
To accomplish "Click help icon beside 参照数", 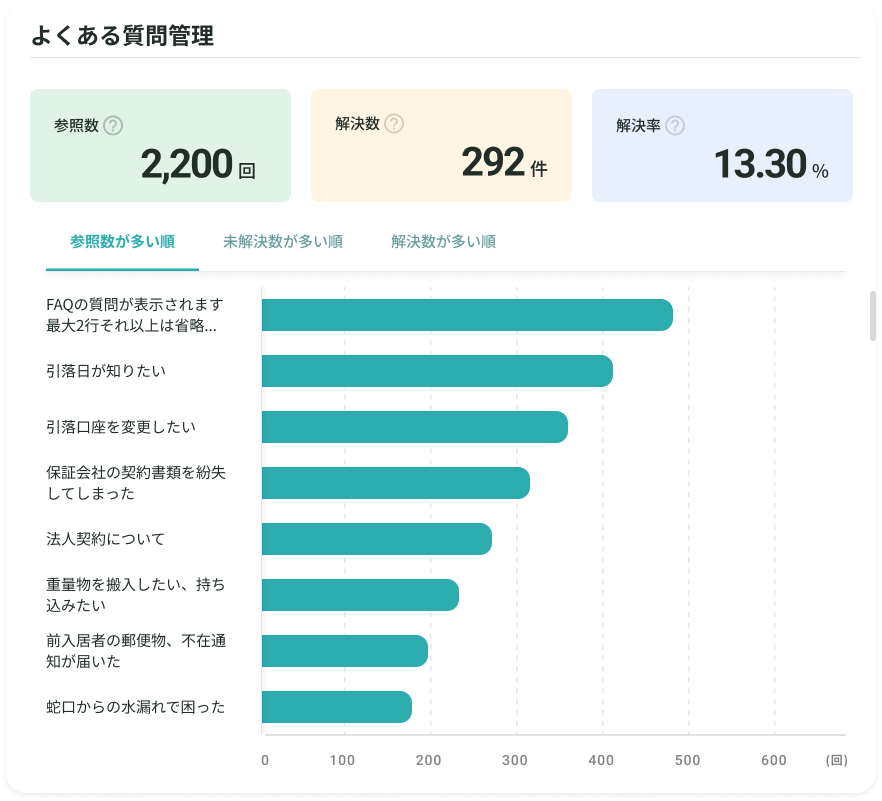I will [113, 125].
